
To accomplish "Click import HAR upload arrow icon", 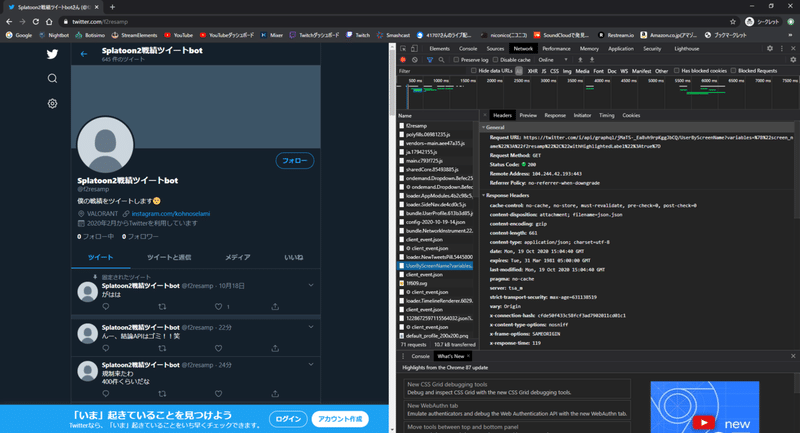I will (580, 60).
